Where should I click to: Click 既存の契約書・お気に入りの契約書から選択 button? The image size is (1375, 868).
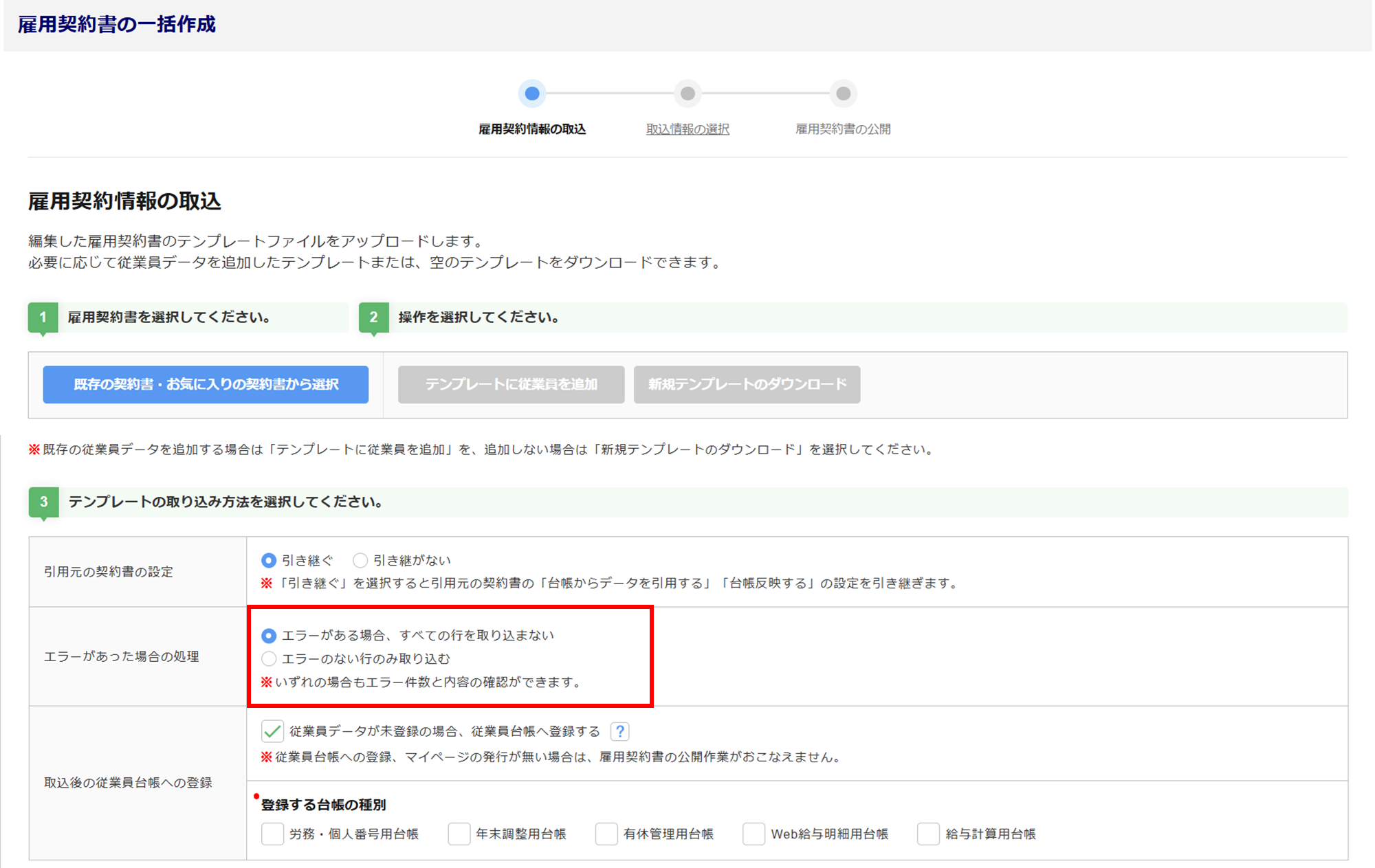coord(206,384)
